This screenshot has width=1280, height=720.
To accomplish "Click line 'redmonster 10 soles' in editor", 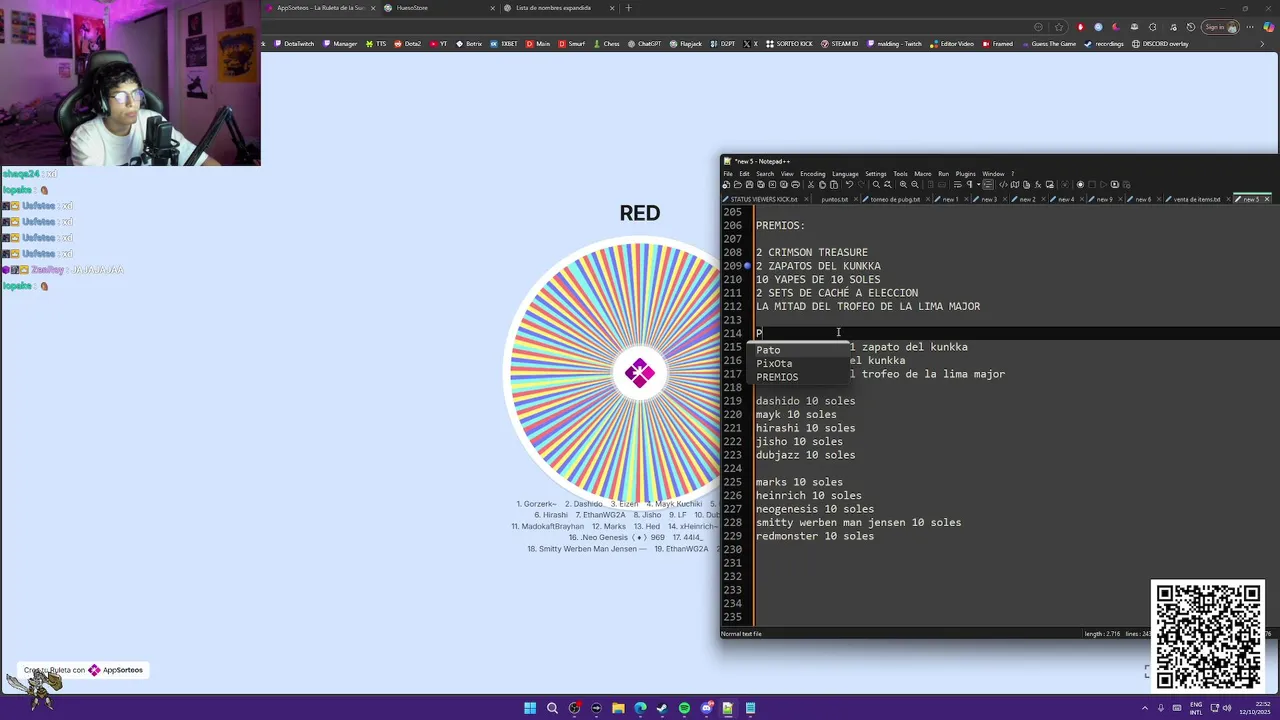I will tap(815, 536).
